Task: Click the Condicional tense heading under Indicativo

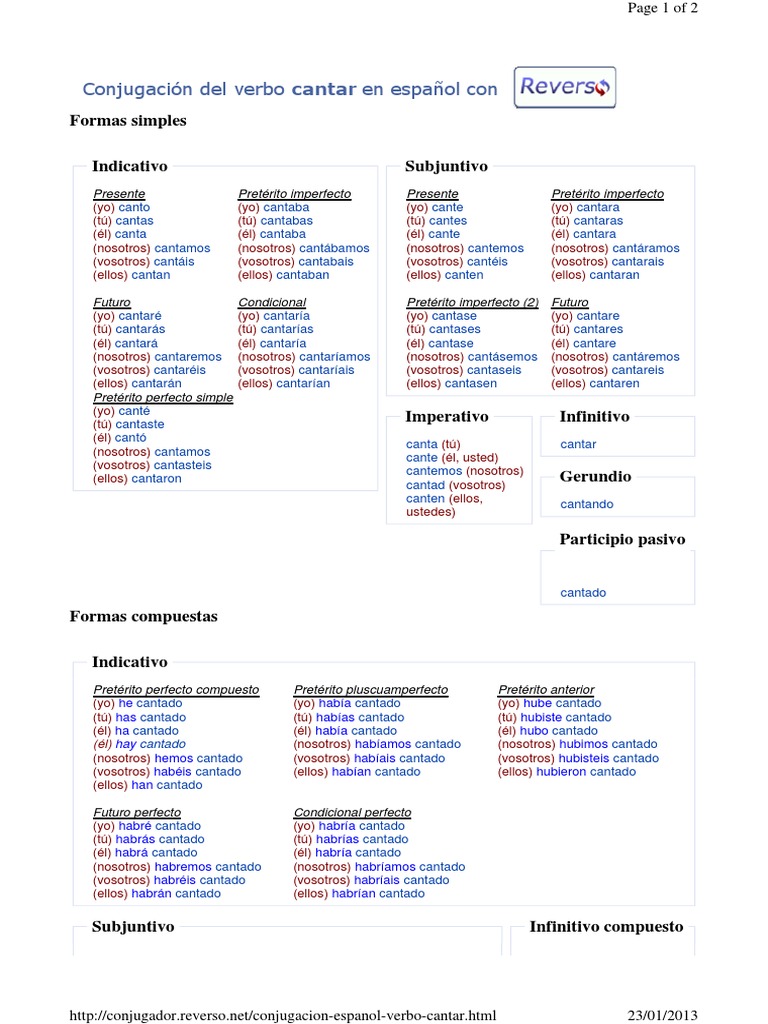Action: point(272,302)
